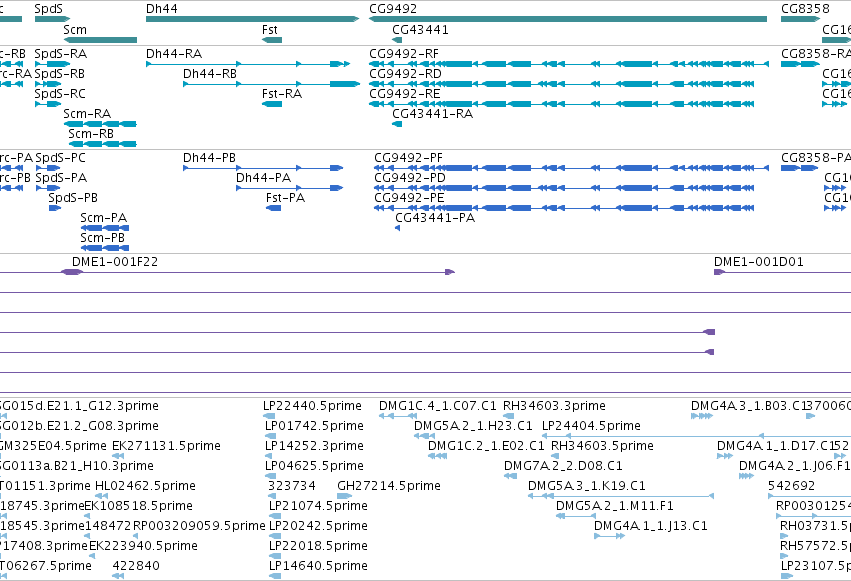
Task: Select transcript SpdS-RB
Action: click(48, 84)
